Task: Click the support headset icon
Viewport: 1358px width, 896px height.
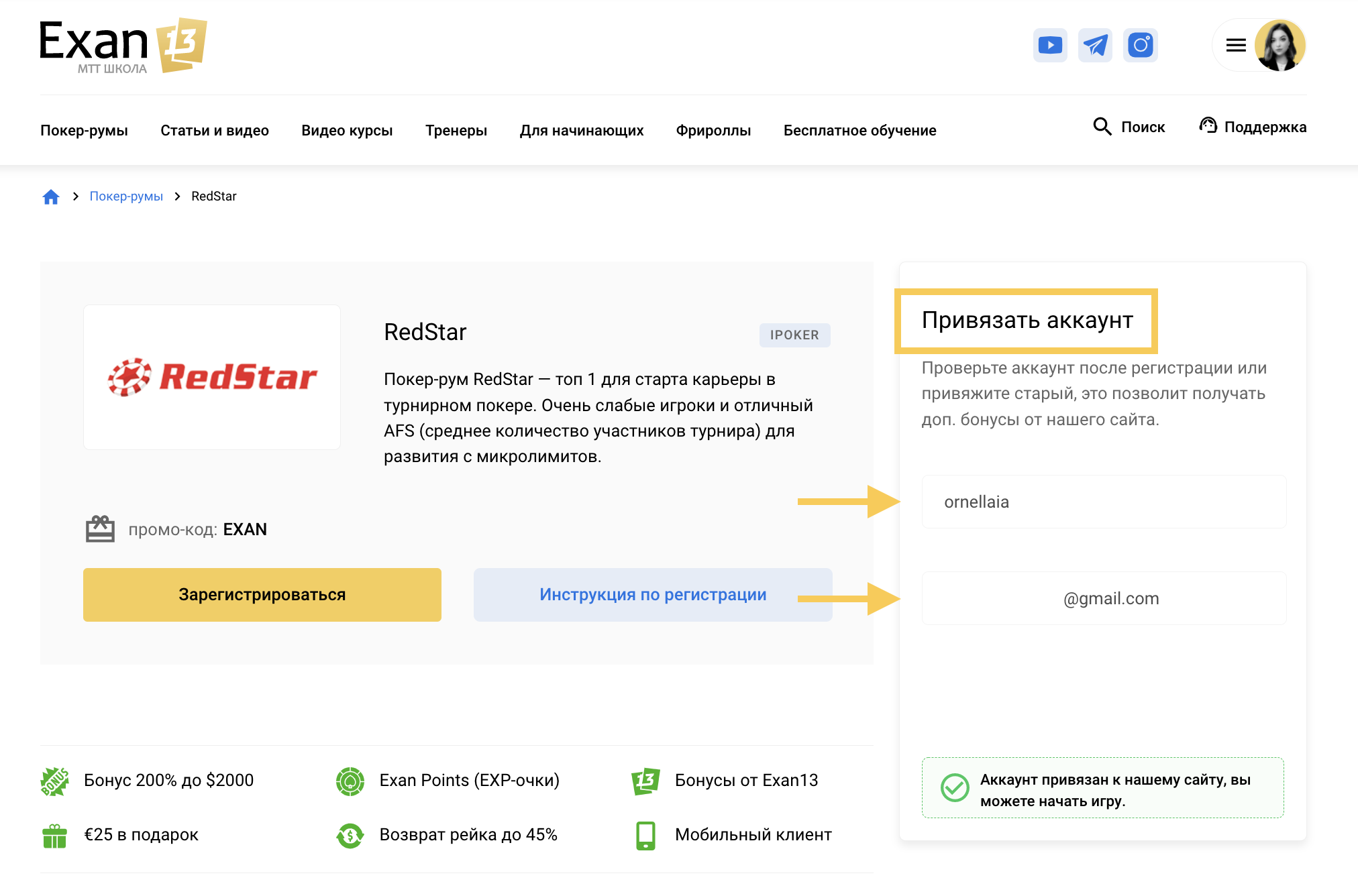Action: tap(1208, 125)
